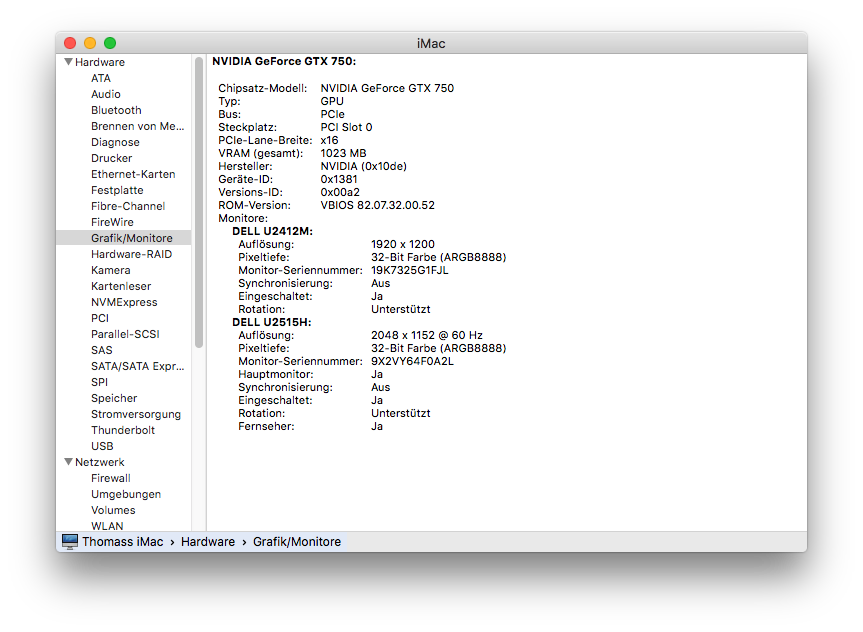The width and height of the screenshot is (863, 632).
Task: Open the Hardware-RAID entry
Action: click(132, 254)
